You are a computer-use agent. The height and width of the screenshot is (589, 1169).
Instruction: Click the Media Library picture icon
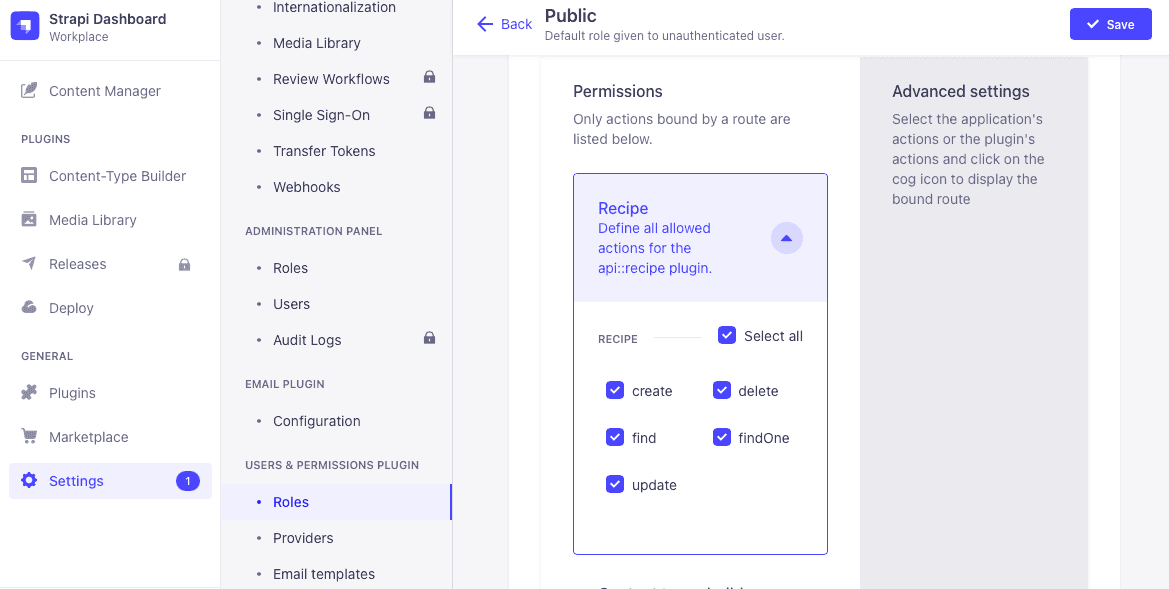pos(29,220)
